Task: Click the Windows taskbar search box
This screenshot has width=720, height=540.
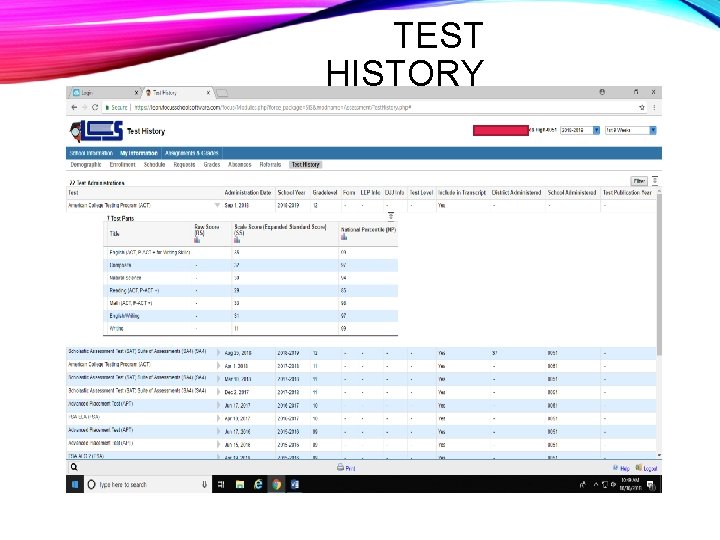Action: click(147, 484)
